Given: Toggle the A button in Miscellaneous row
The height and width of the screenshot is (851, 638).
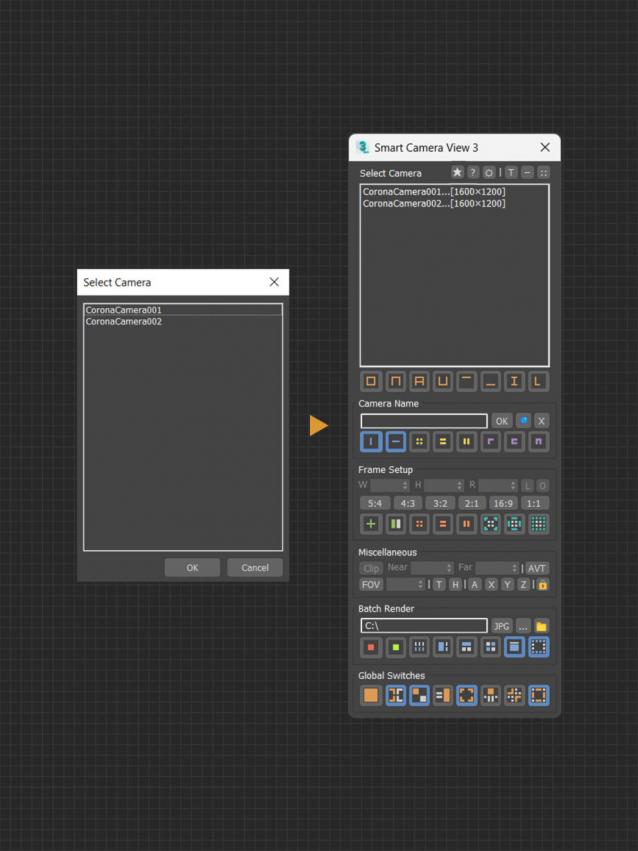Looking at the screenshot, I should pyautogui.click(x=474, y=585).
